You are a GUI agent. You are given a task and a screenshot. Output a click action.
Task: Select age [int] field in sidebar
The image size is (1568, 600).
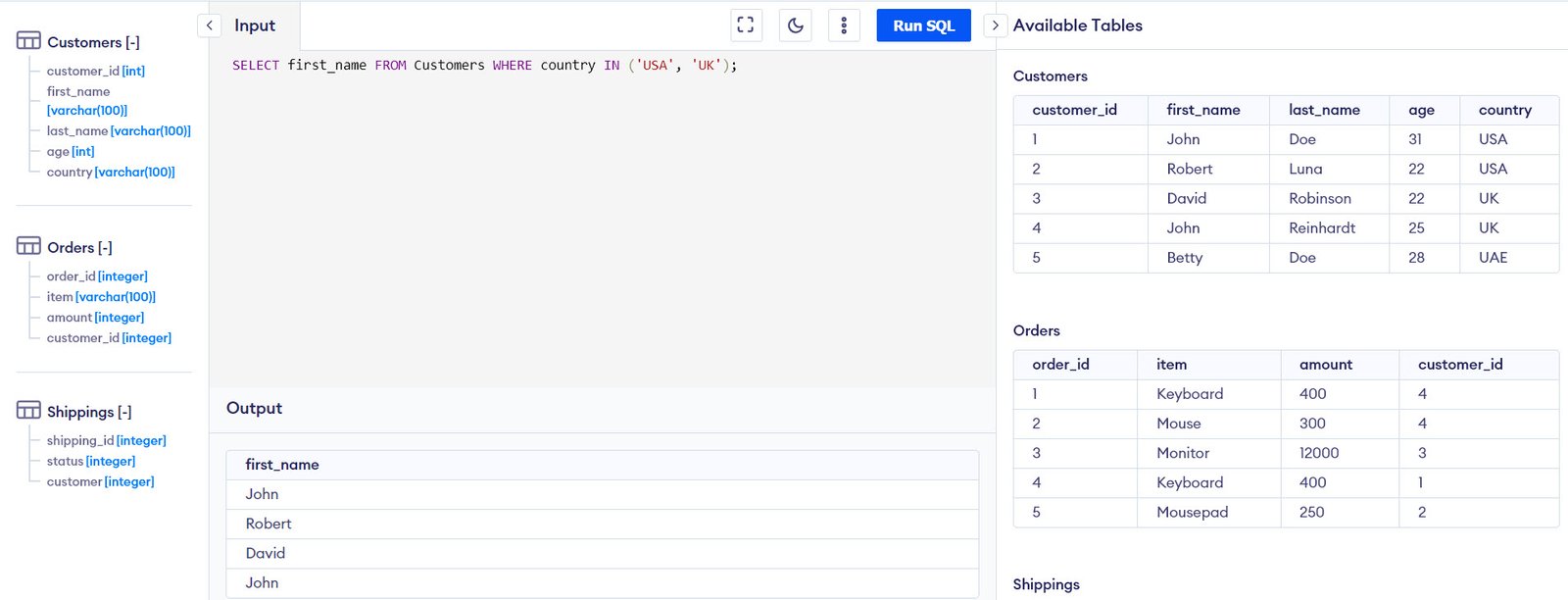(71, 151)
